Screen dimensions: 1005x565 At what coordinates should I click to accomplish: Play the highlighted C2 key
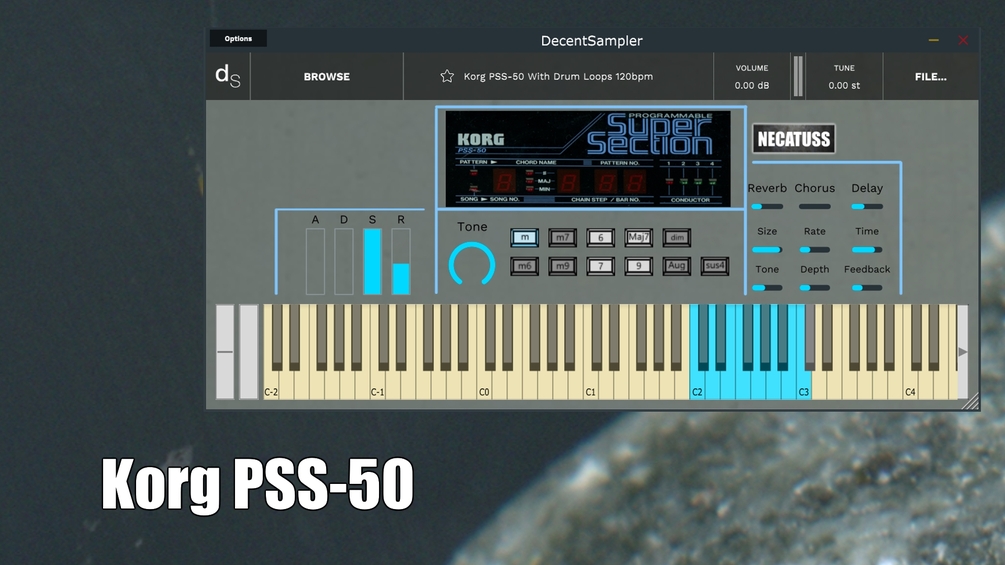(x=697, y=384)
